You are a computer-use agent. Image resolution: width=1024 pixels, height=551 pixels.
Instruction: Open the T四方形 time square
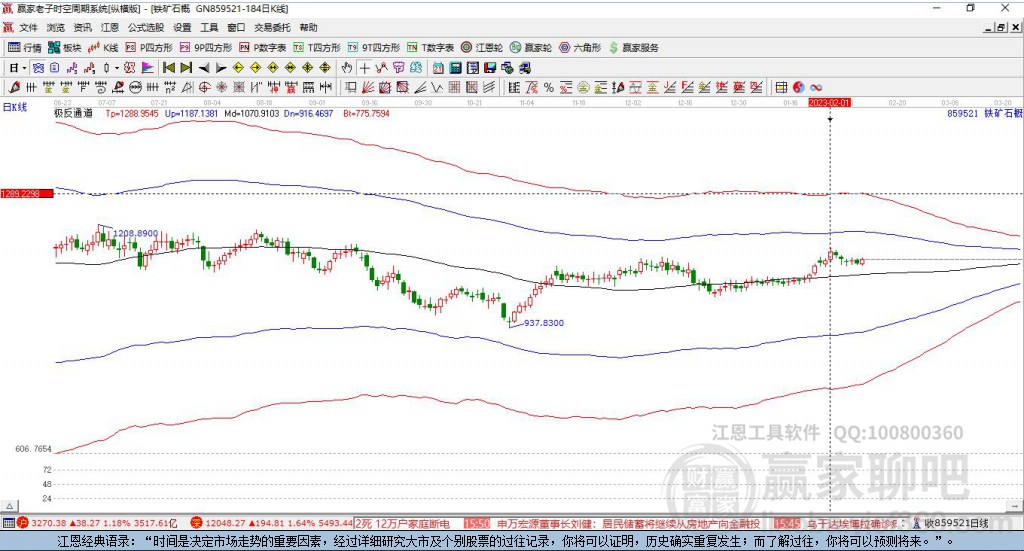pos(317,48)
